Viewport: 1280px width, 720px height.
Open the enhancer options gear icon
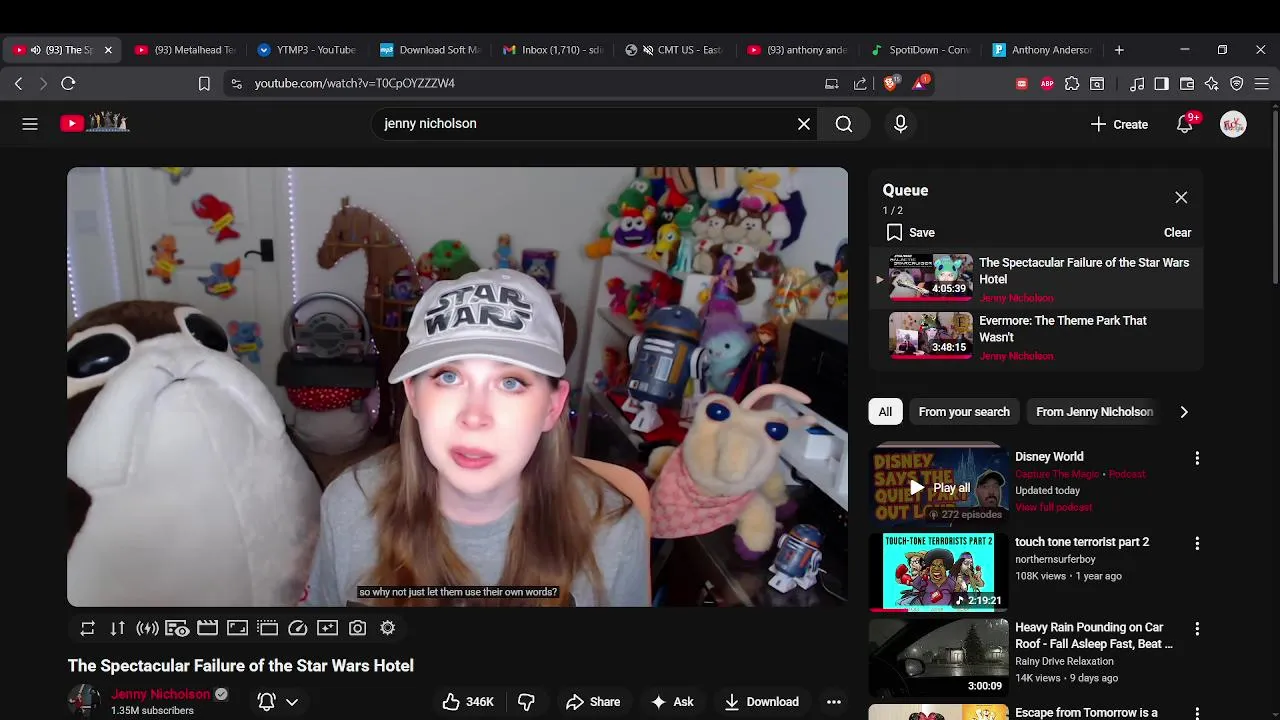coord(387,628)
